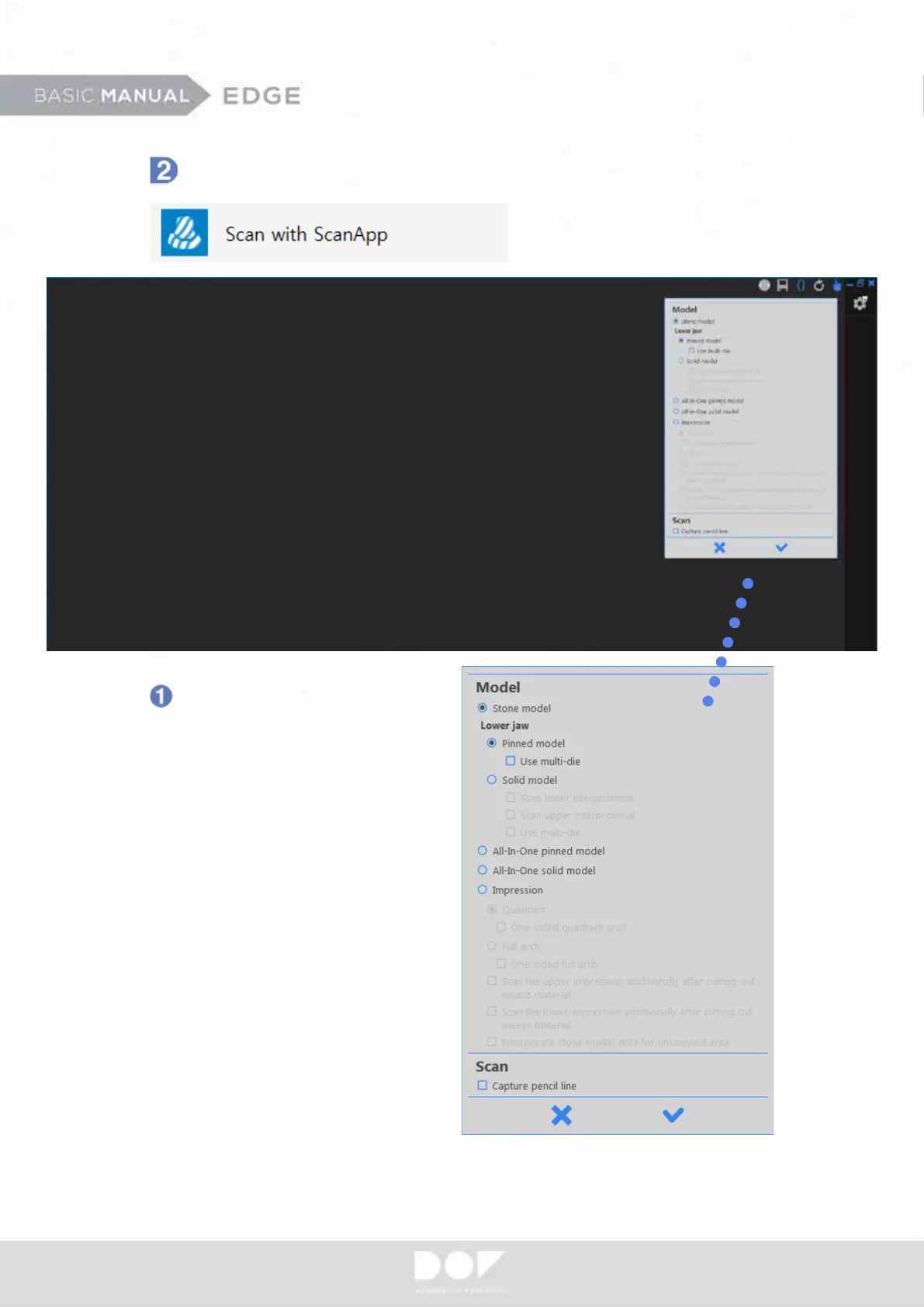Tick Incorporate stone model data checkbox

click(x=492, y=1042)
